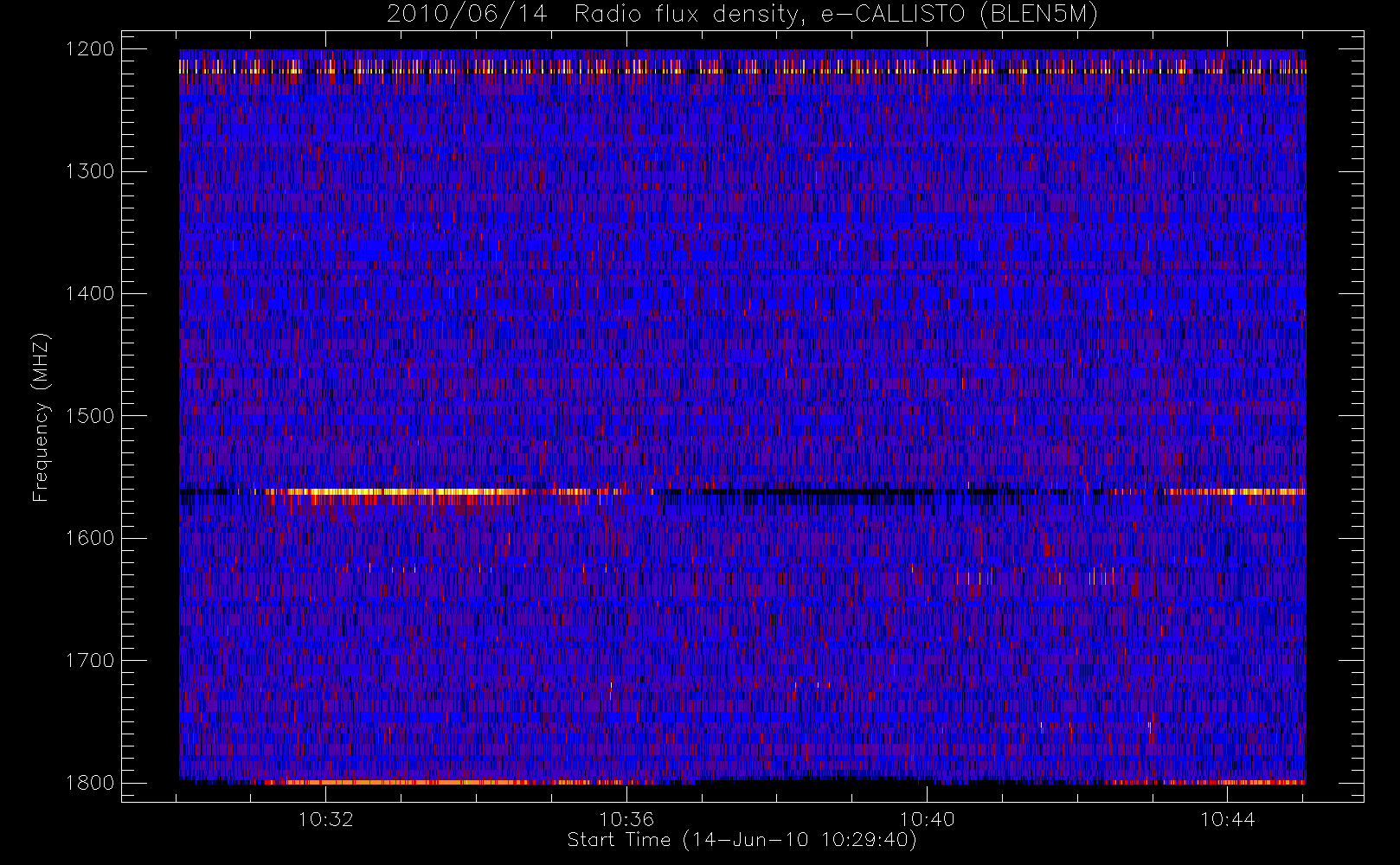This screenshot has height=865, width=1400.
Task: Select the 1300 frequency axis label
Action: click(90, 171)
